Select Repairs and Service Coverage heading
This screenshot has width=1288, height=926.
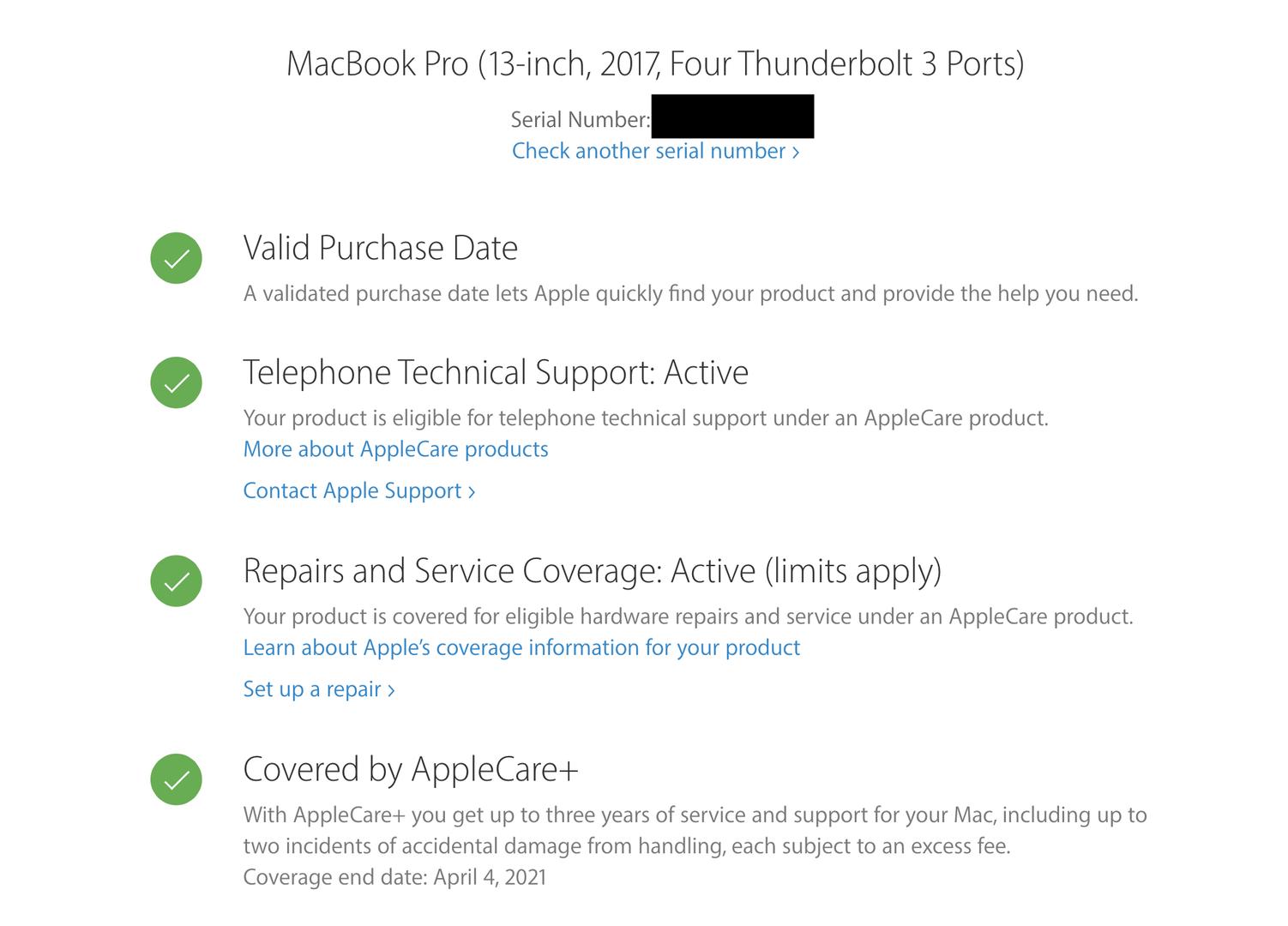click(593, 572)
